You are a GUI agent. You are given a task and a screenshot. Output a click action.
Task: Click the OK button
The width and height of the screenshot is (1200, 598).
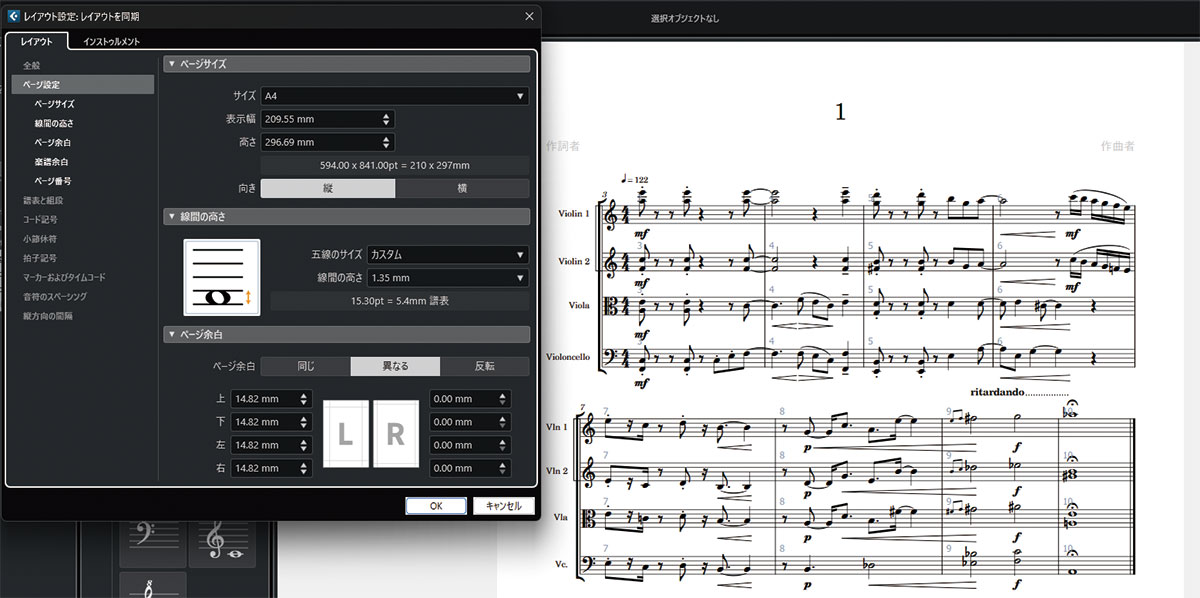tap(436, 506)
